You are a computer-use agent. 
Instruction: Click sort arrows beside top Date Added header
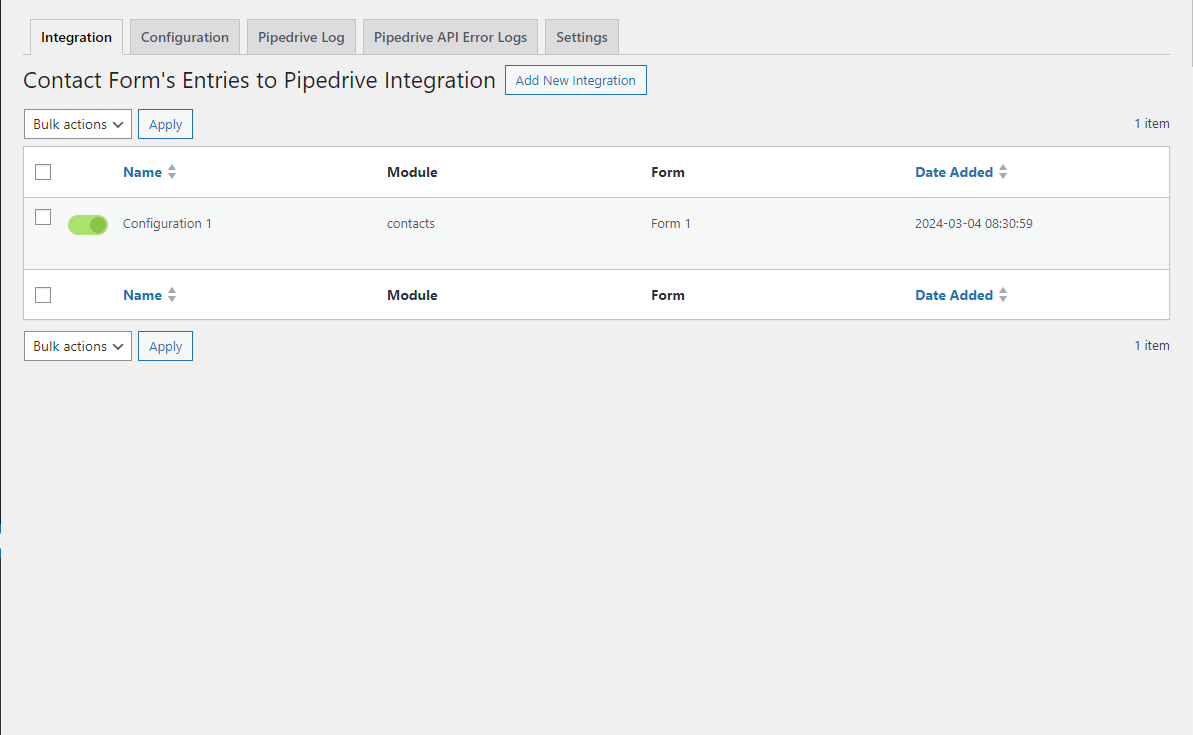pyautogui.click(x=1003, y=172)
